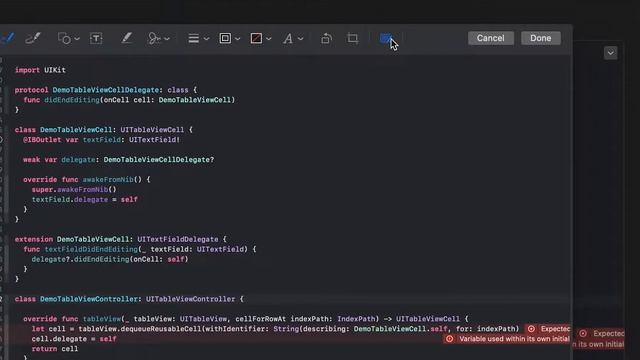Select the Text box tool
The height and width of the screenshot is (360, 640).
(96, 38)
